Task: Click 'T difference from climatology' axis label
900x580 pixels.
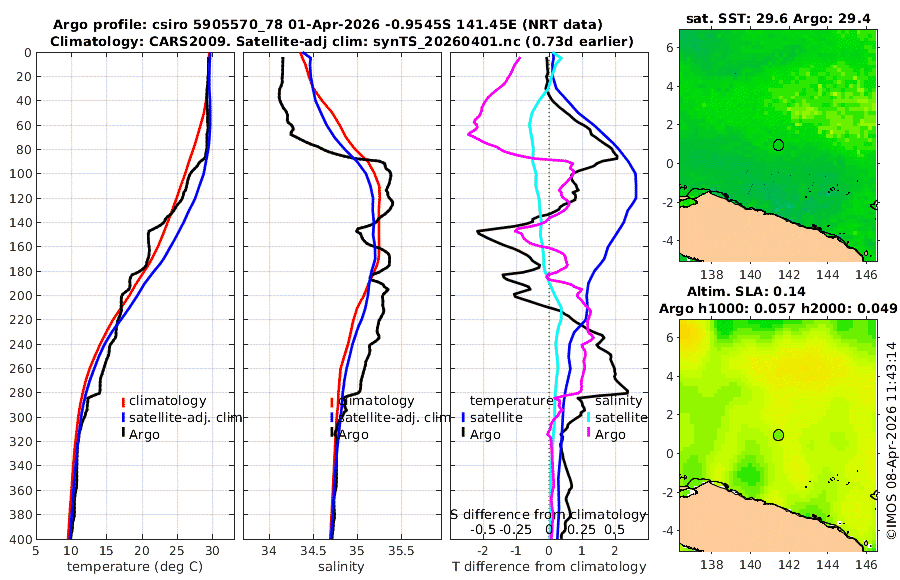Action: coord(549,567)
